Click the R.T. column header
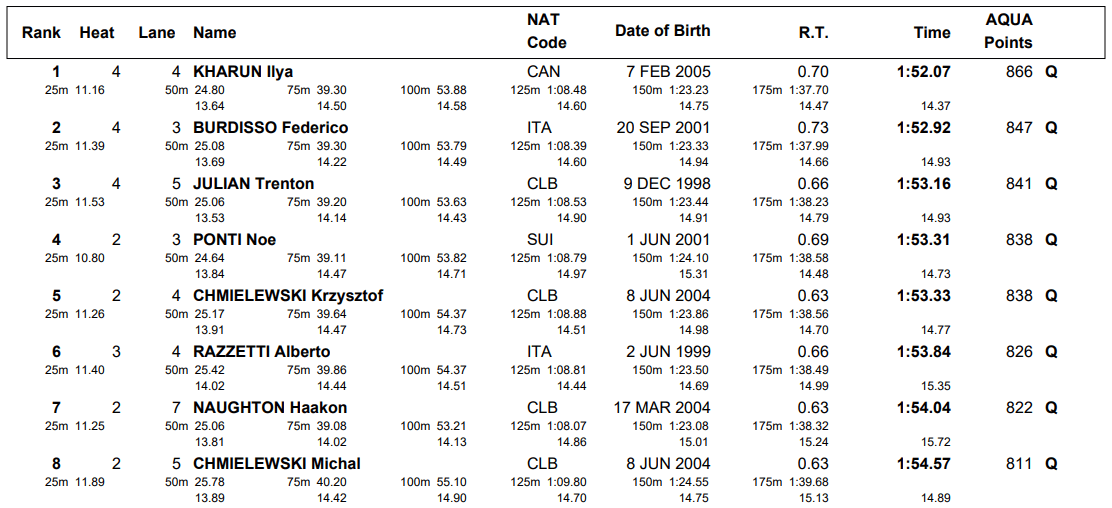This screenshot has height=508, width=1112. pyautogui.click(x=813, y=32)
